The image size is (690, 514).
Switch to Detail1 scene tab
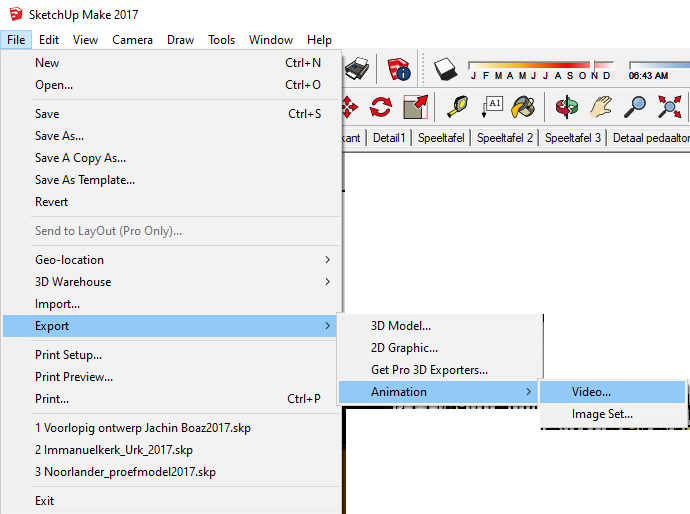tap(389, 138)
